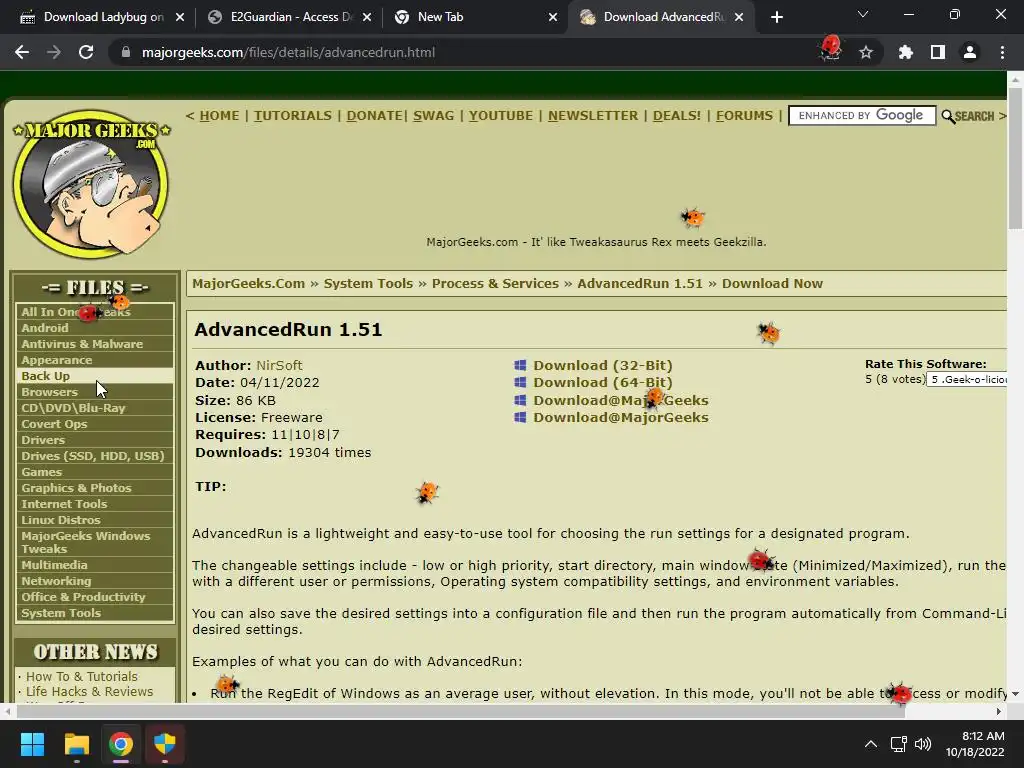
Task: Reload the current page
Action: click(x=86, y=52)
